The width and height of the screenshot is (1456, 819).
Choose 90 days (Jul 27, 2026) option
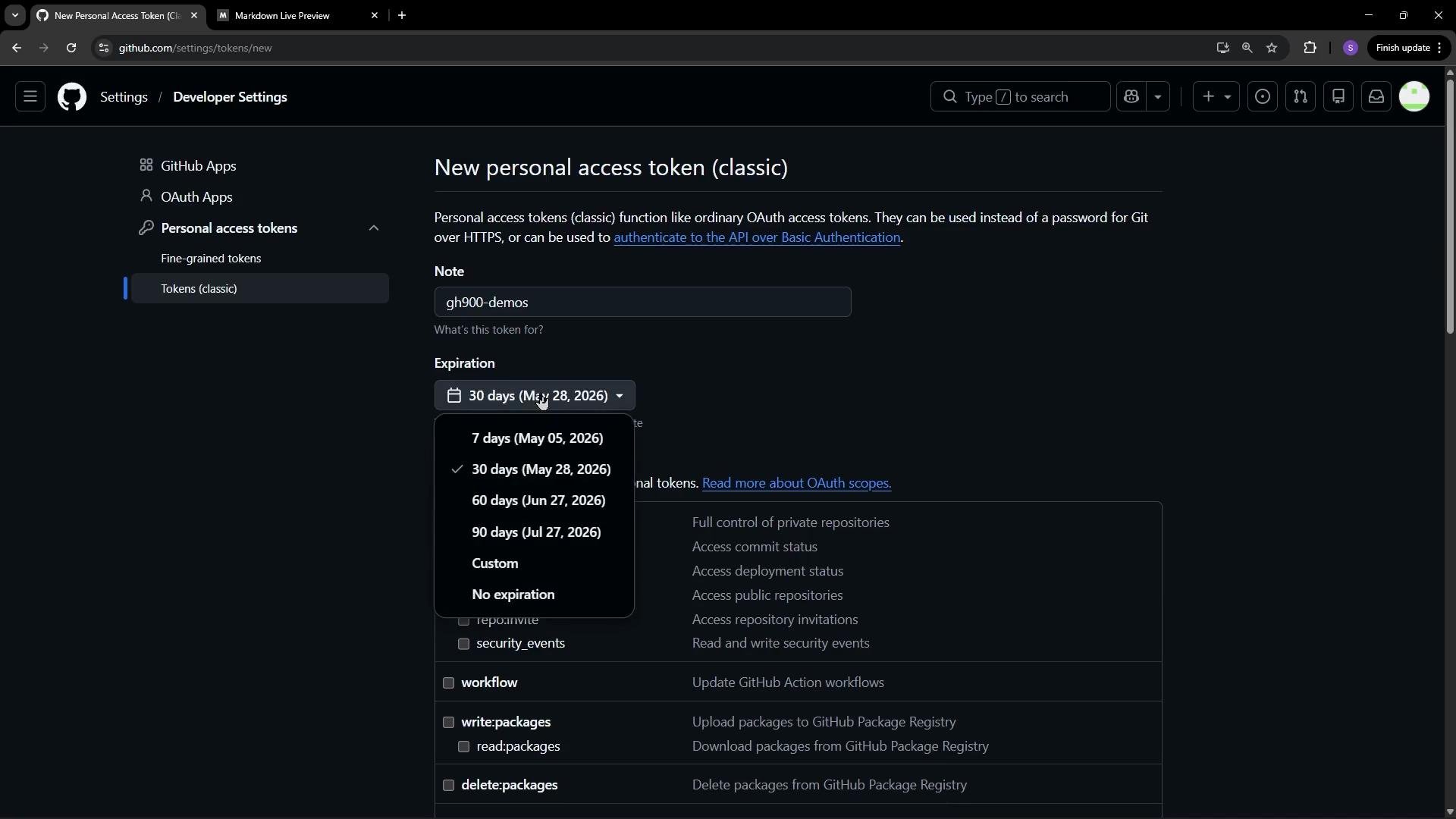534,532
